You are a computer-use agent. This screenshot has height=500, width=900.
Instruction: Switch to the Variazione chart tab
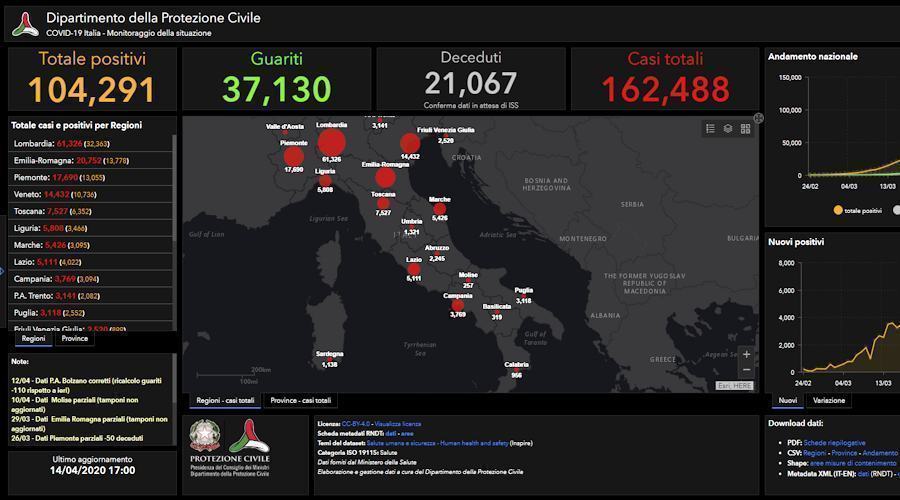828,401
